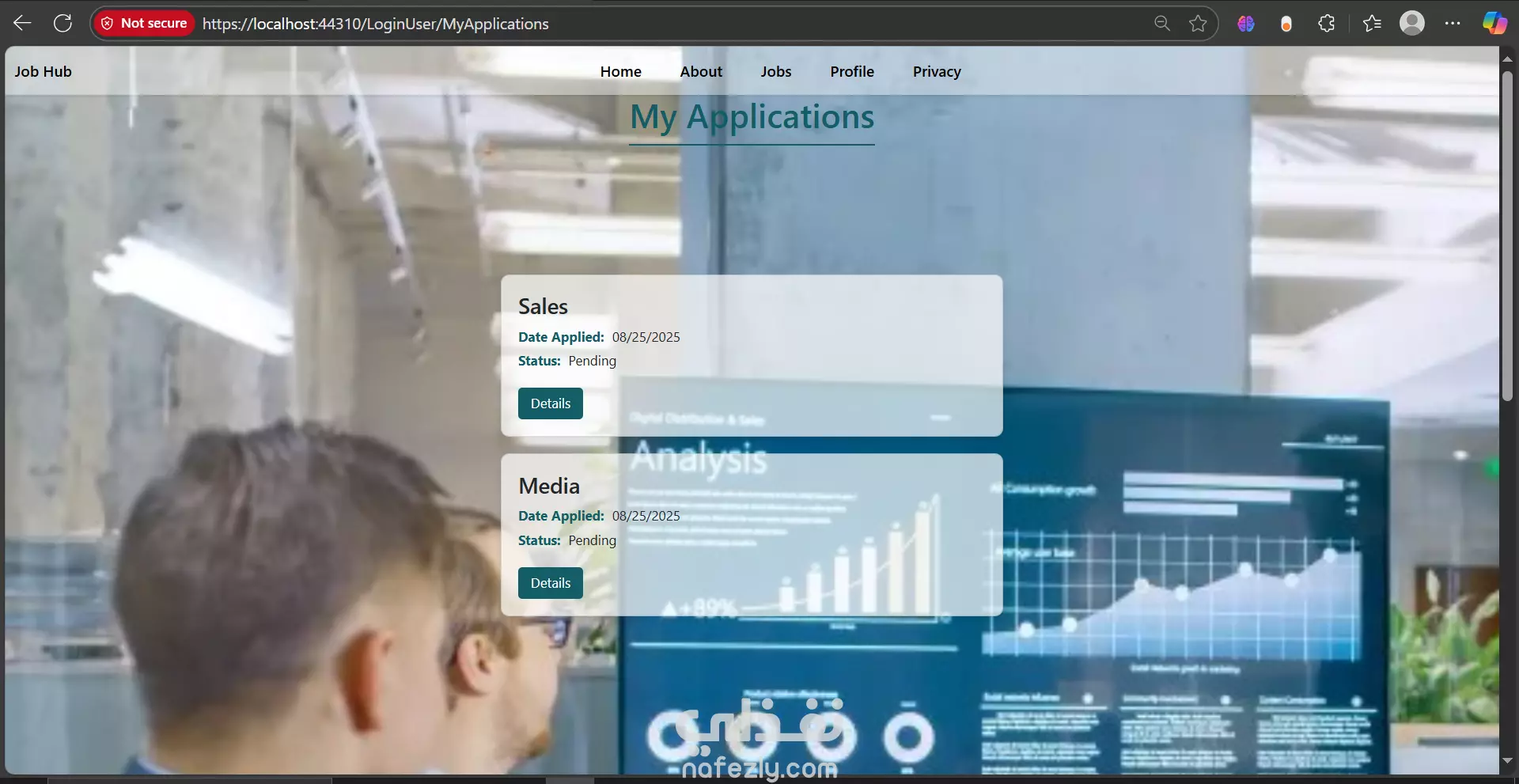The width and height of the screenshot is (1519, 784).
Task: Go to the Jobs section in navbar
Action: (x=776, y=71)
